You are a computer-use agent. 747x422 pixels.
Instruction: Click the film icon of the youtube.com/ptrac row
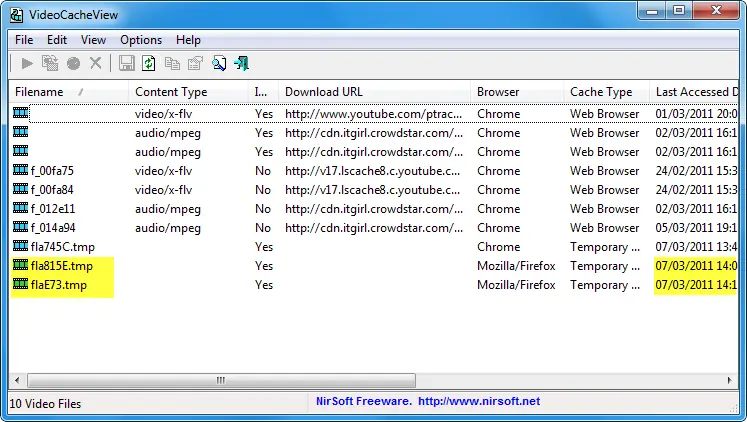coord(20,113)
